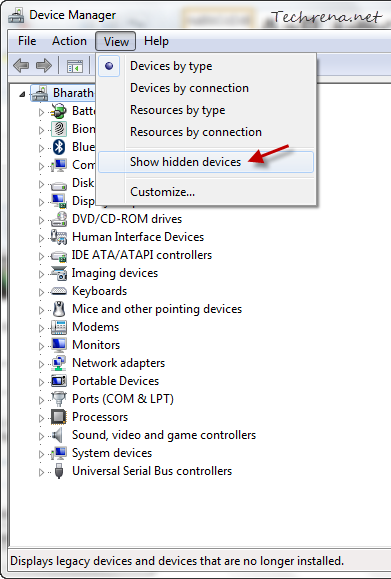Collapse the Bharath root node
This screenshot has height=579, width=391.
pyautogui.click(x=22, y=94)
